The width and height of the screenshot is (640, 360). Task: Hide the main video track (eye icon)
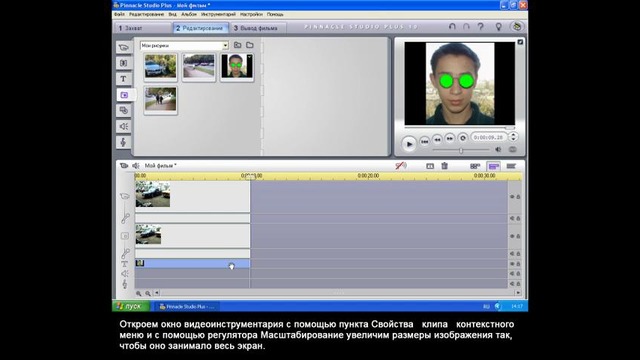click(x=512, y=197)
